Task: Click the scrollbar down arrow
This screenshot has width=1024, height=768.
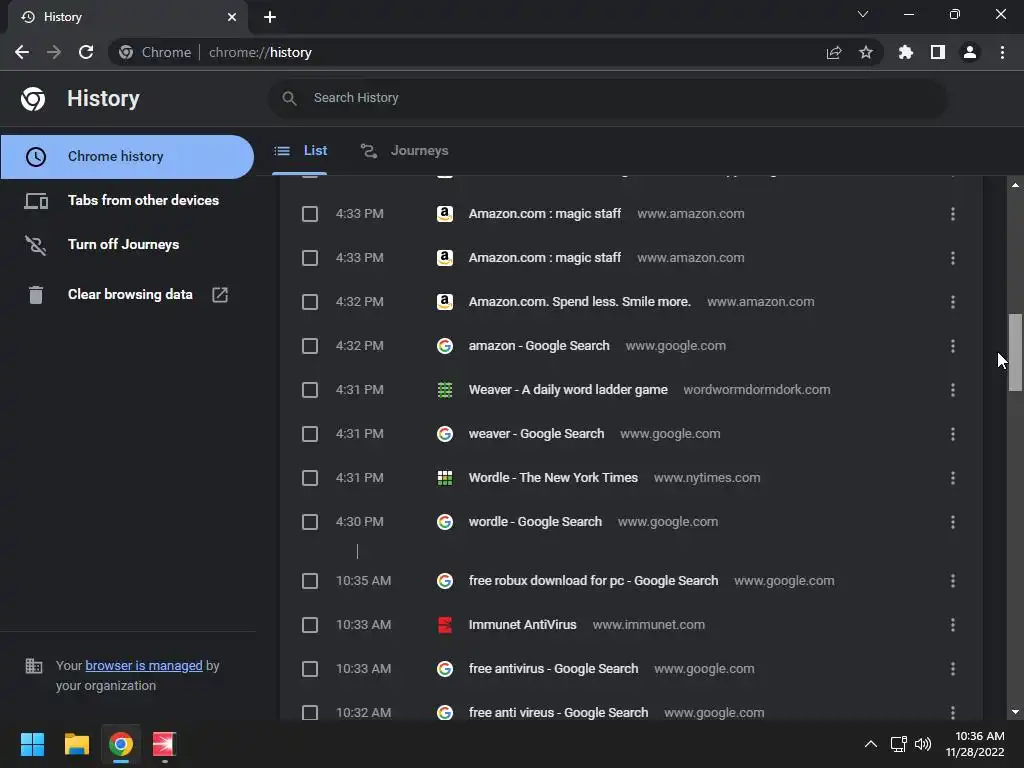Action: tap(1015, 712)
